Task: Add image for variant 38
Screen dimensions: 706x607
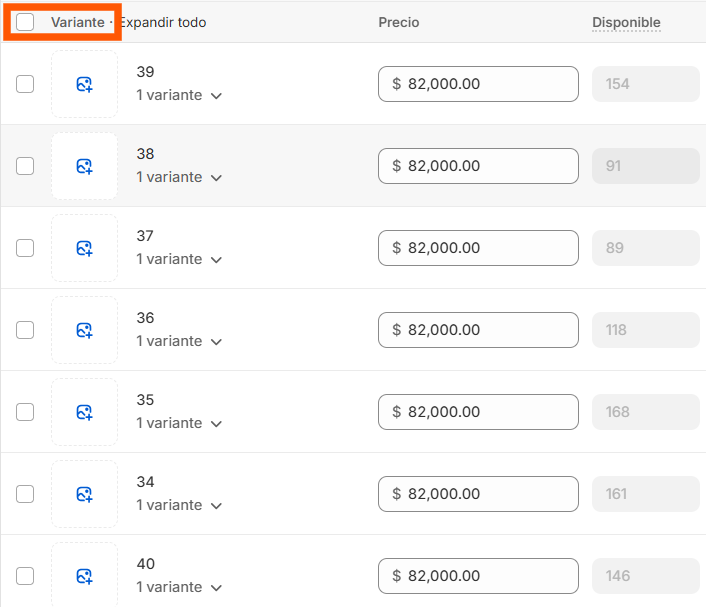Action: point(85,166)
